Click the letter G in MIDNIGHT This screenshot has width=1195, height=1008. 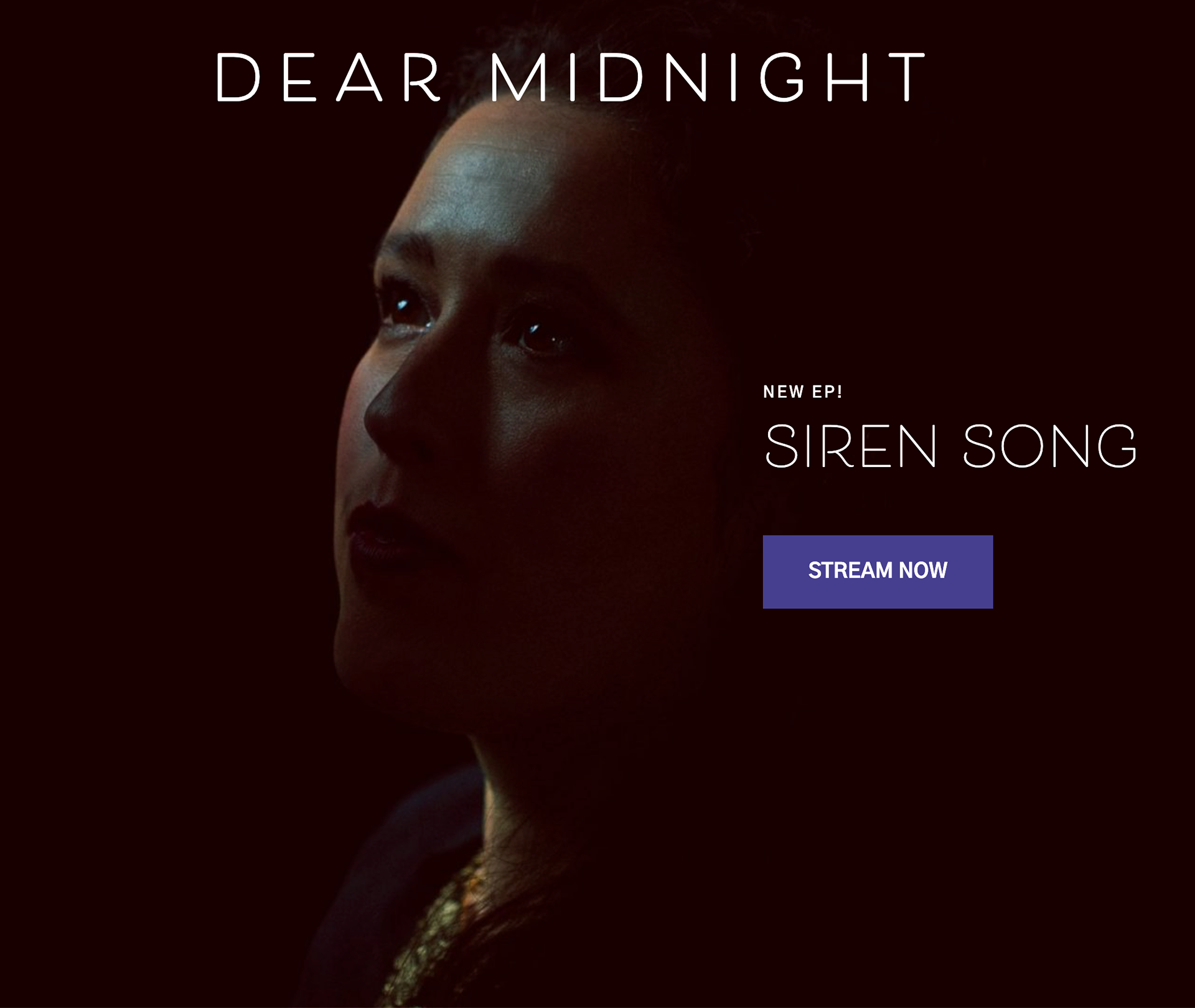point(782,77)
